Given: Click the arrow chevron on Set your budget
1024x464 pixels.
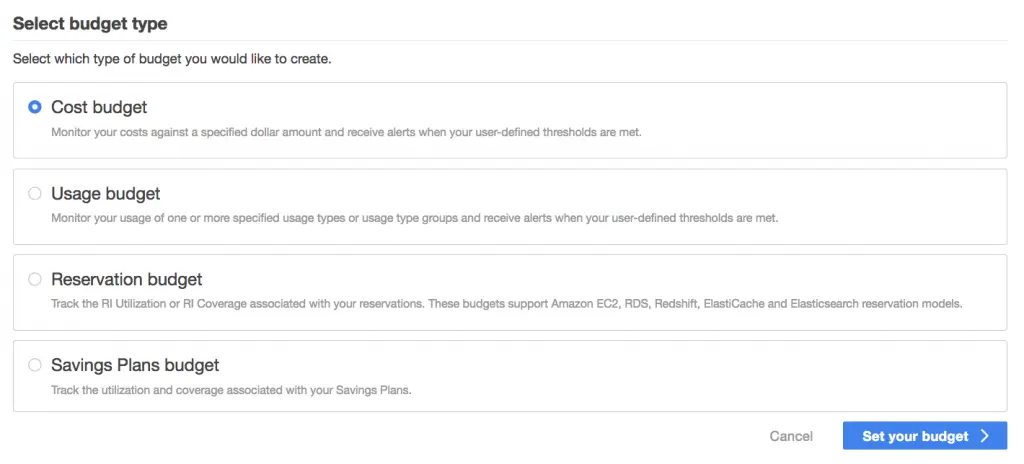Looking at the screenshot, I should (x=985, y=436).
